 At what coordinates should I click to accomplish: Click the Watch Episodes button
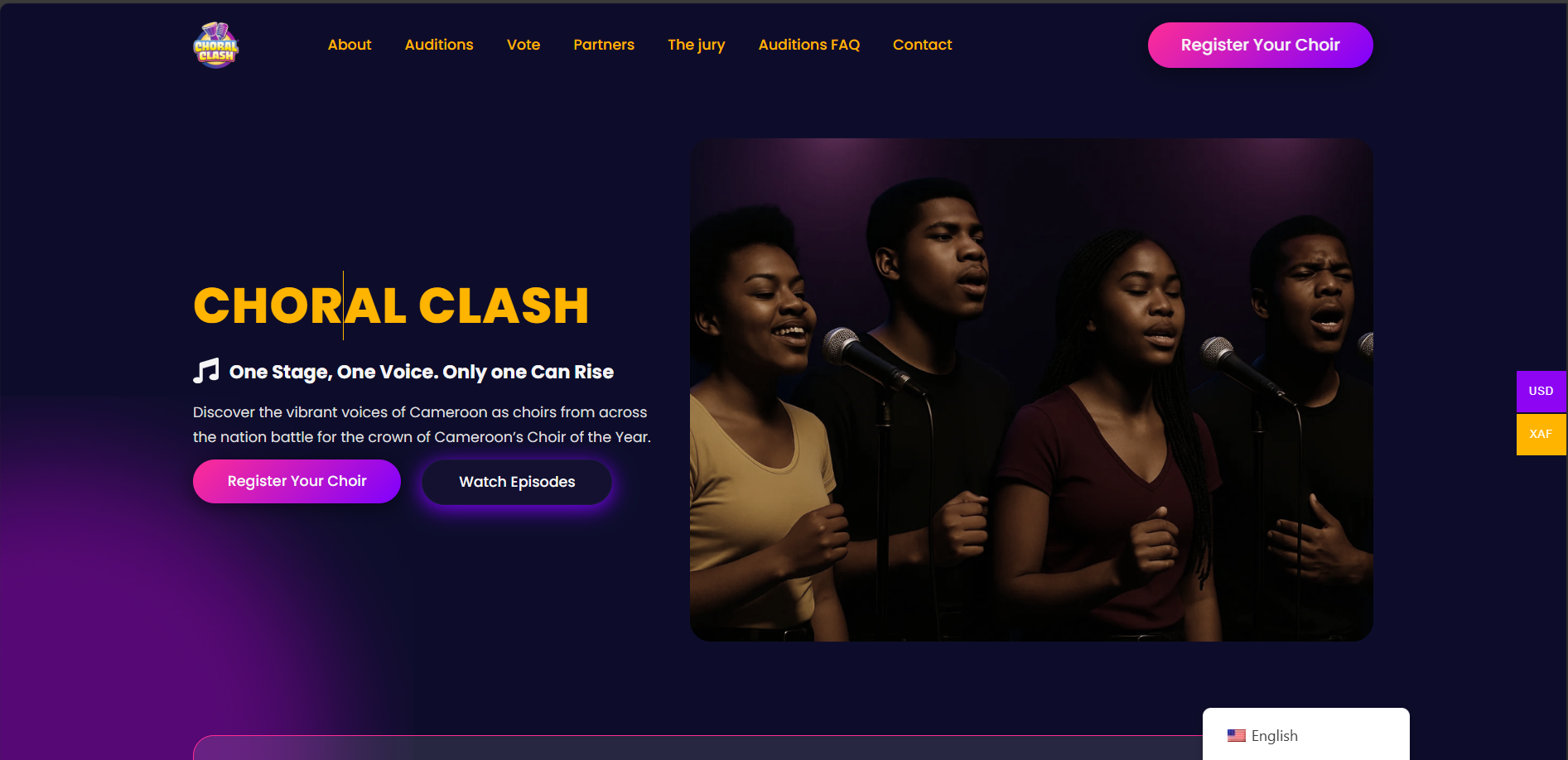click(517, 482)
